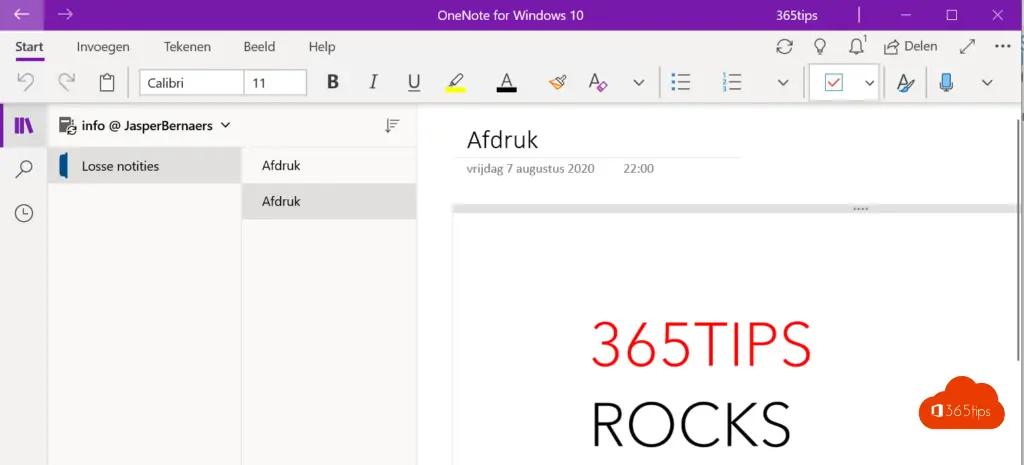Open the to-do tag dropdown arrow
Viewport: 1024px width, 465px height.
point(869,83)
